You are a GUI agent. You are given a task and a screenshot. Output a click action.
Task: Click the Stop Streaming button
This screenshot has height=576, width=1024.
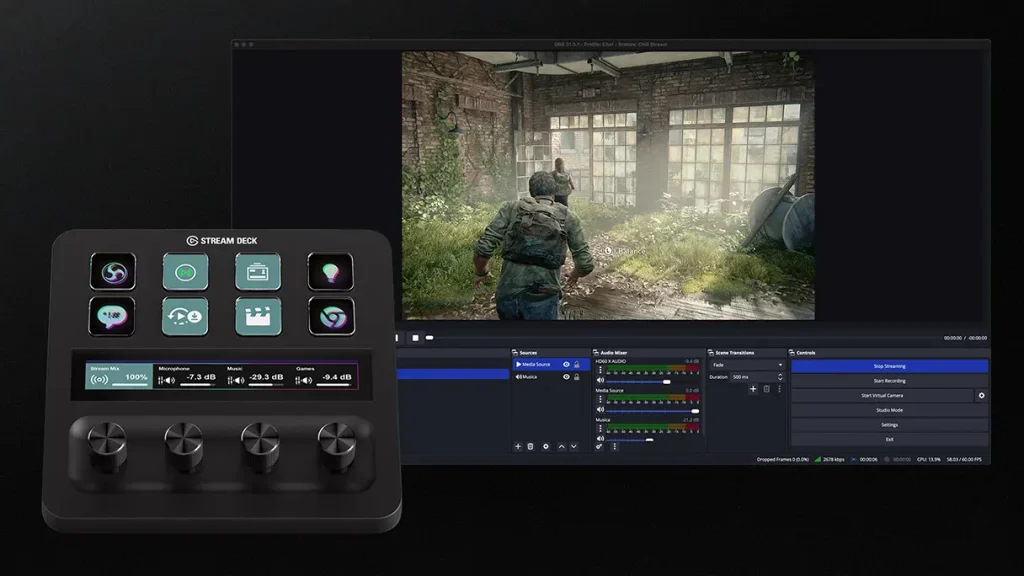[x=889, y=366]
